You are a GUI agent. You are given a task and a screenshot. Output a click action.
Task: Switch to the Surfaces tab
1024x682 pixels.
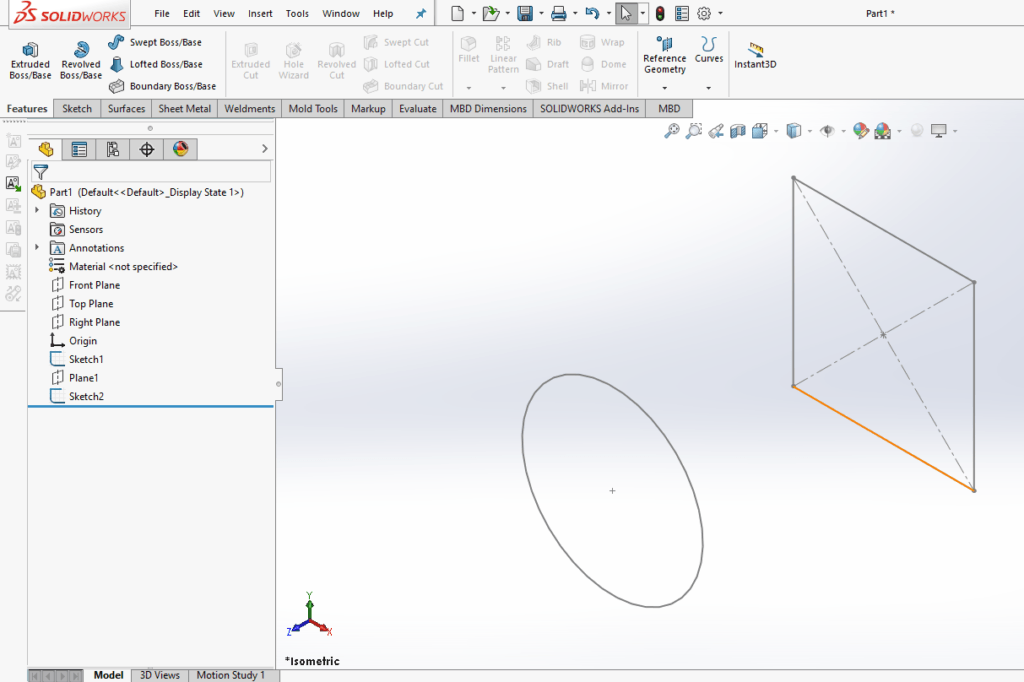coord(126,108)
